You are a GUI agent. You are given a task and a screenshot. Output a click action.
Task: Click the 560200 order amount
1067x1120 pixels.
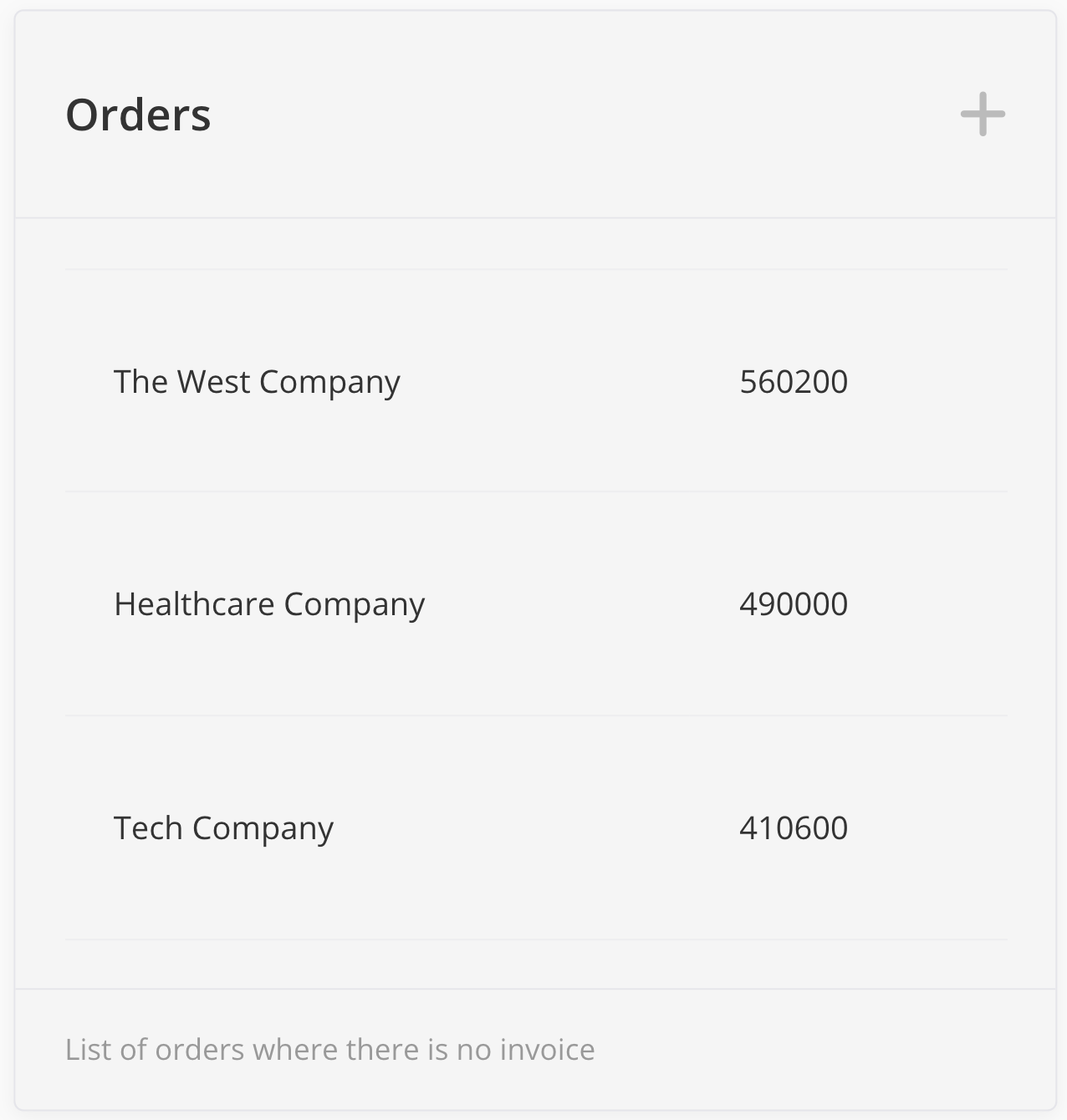click(x=794, y=382)
